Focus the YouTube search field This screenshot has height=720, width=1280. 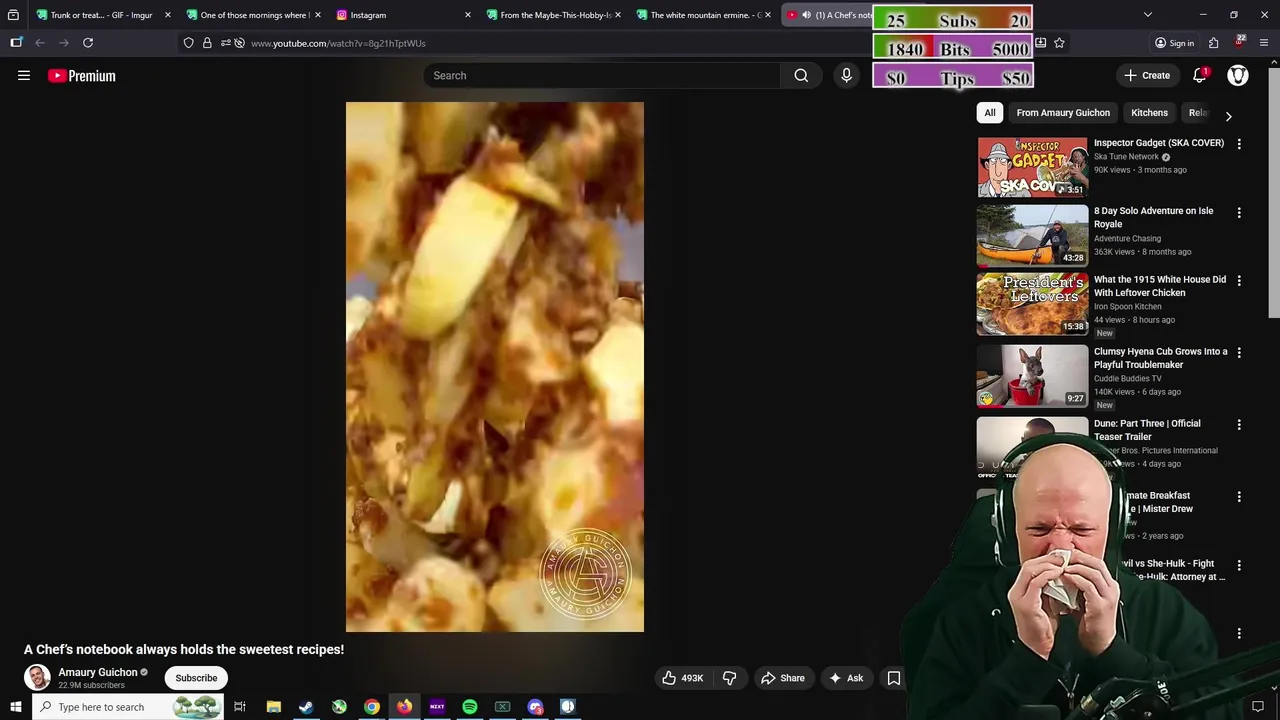tap(601, 76)
